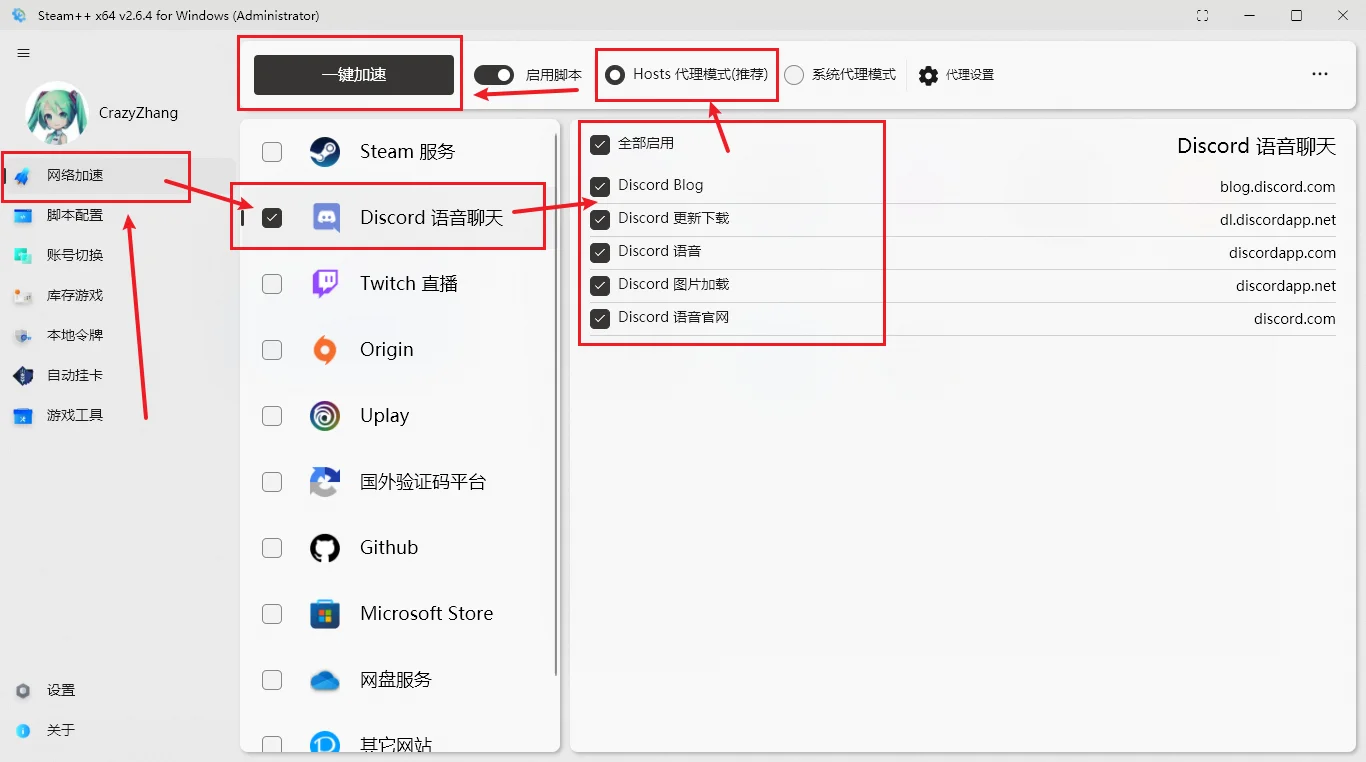Click the Github octocat icon
Screen dimensions: 1366x762
[x=325, y=548]
